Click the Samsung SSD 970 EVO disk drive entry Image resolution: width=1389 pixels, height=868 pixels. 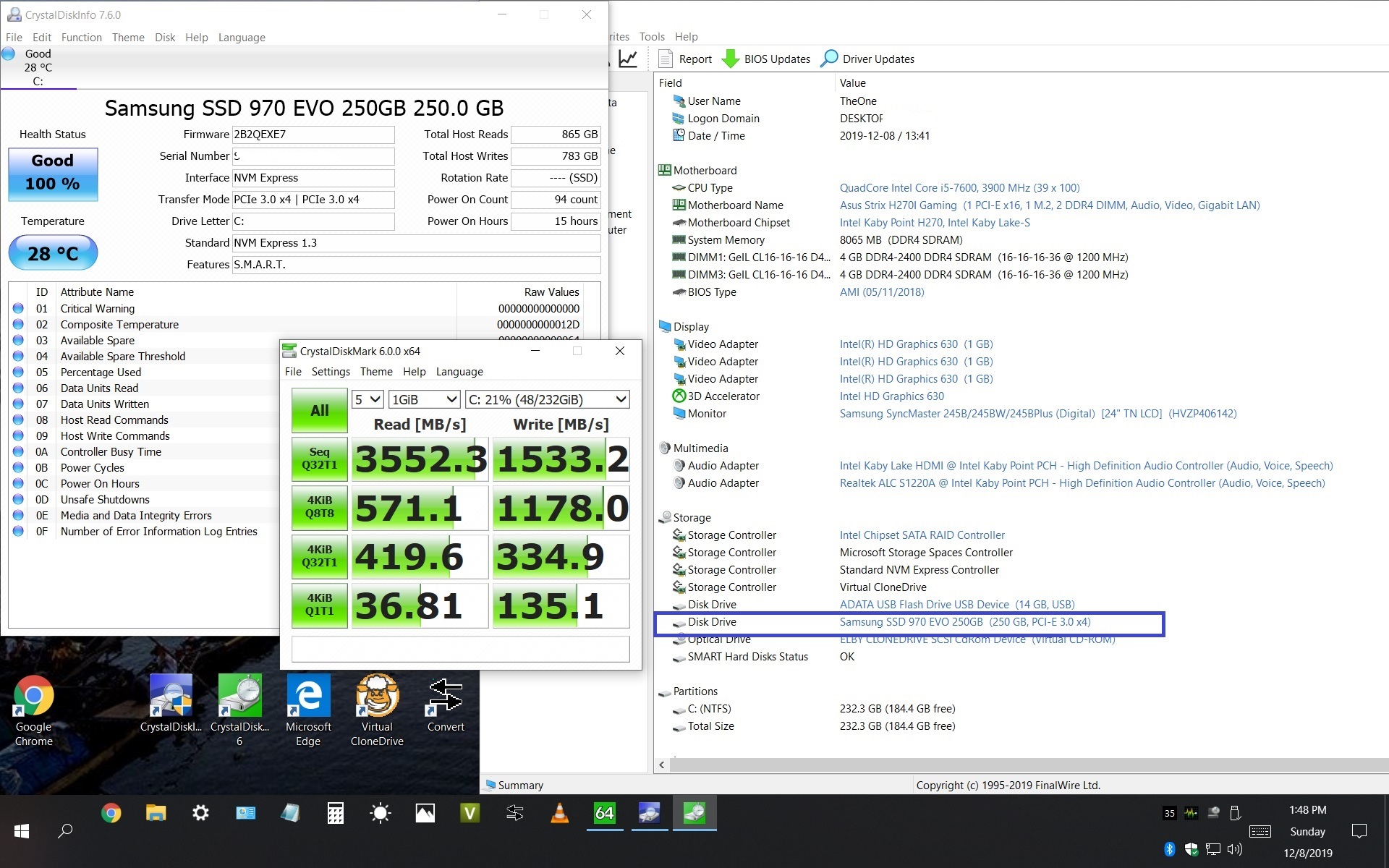click(x=963, y=622)
